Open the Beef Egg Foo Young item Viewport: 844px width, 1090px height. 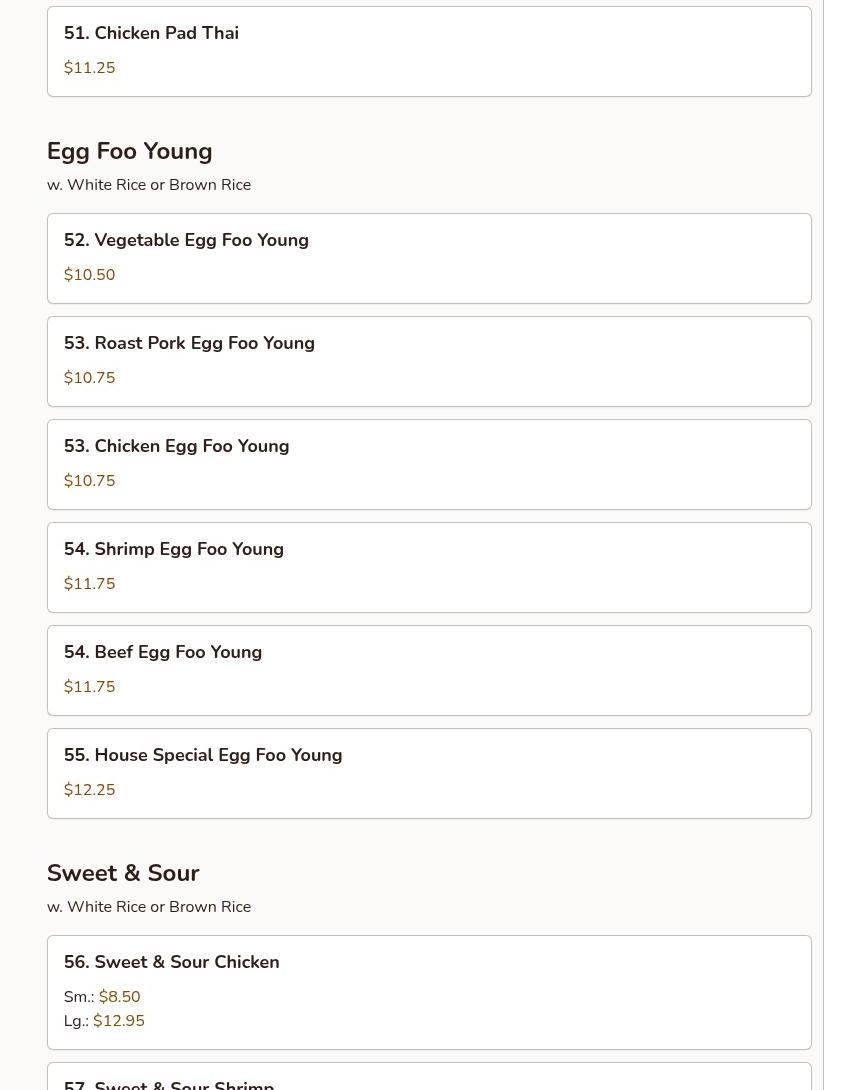[x=162, y=652]
